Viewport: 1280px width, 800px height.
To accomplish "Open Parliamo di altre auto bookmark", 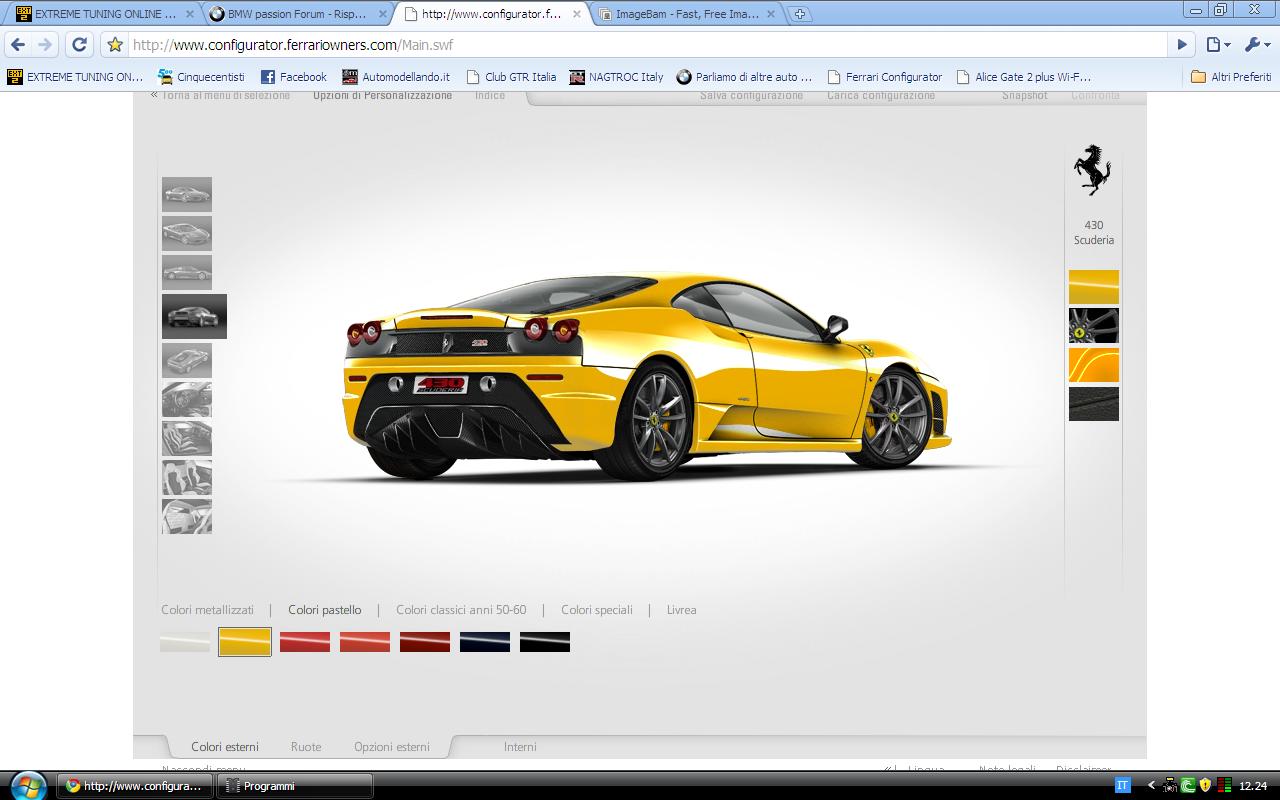I will pyautogui.click(x=744, y=77).
